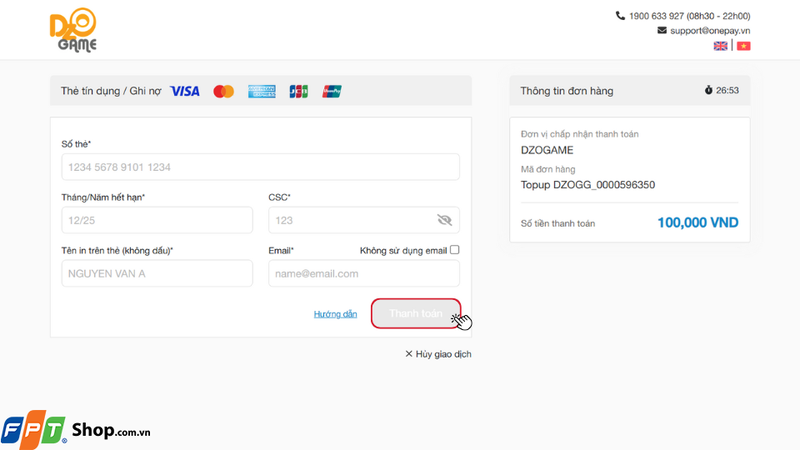Click the 'Số thẻ*' field label
The image size is (800, 450).
coord(76,144)
